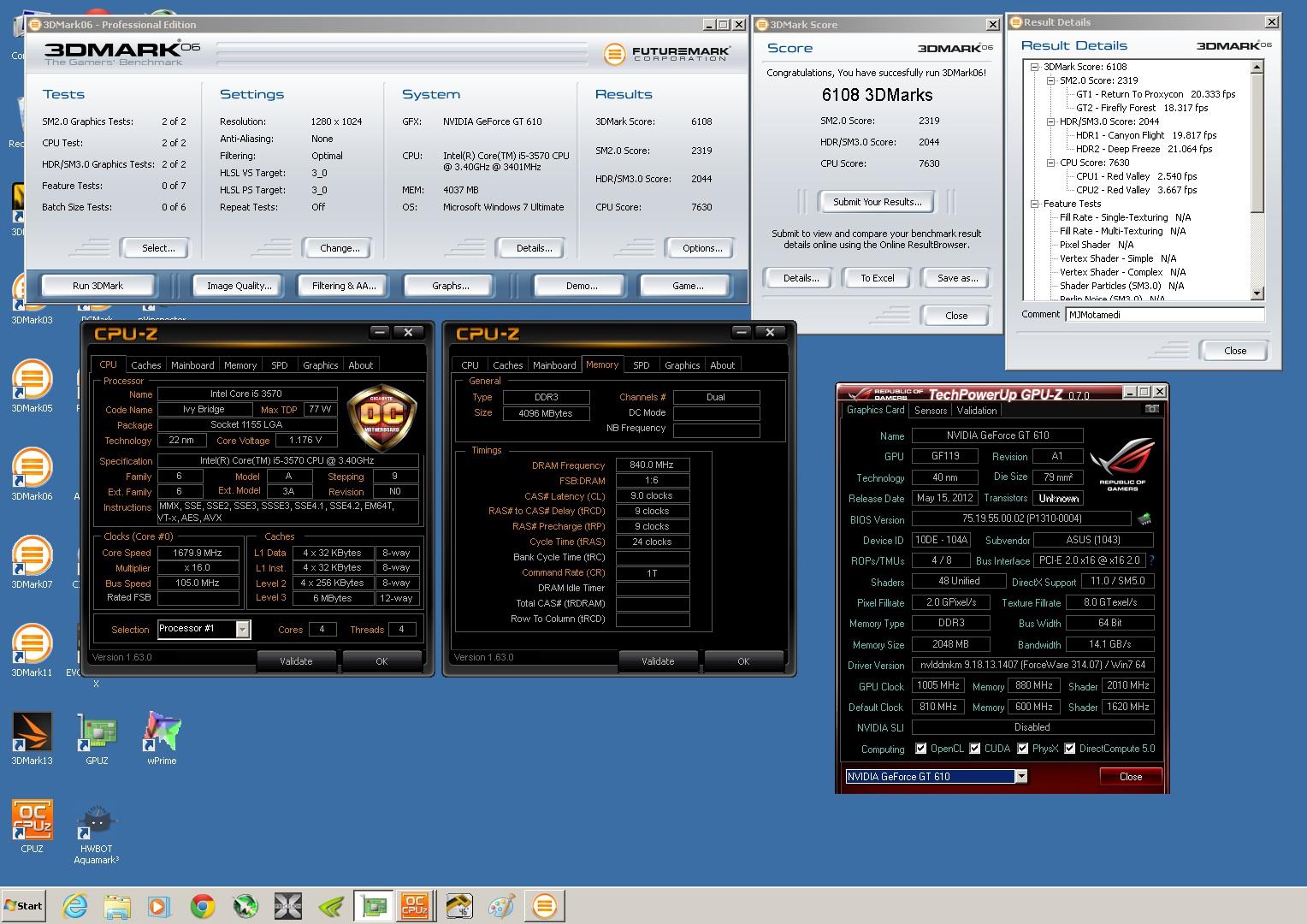Open the 3DMark05 desktop shortcut
1307x924 pixels.
(x=32, y=386)
